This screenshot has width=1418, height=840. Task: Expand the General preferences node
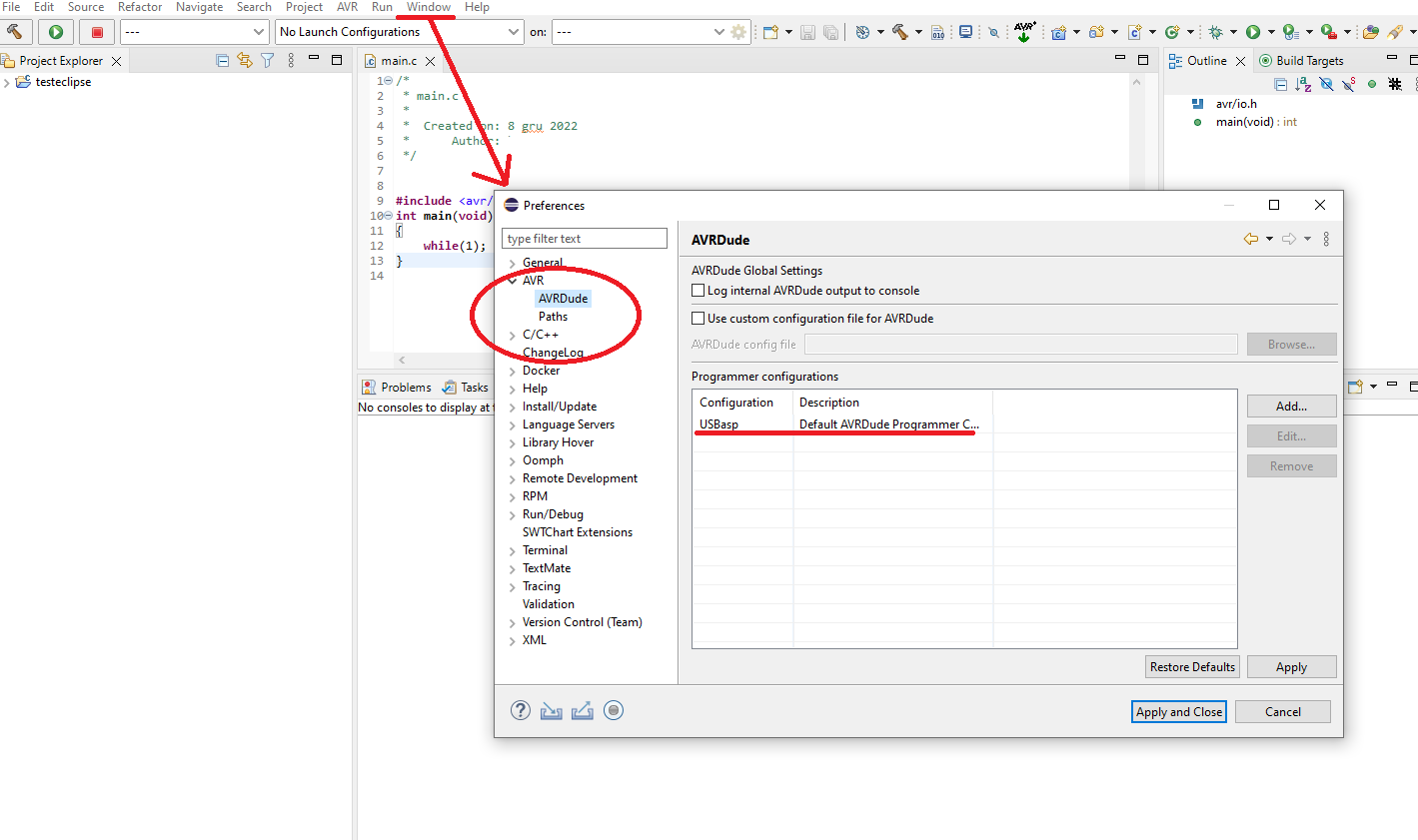513,263
